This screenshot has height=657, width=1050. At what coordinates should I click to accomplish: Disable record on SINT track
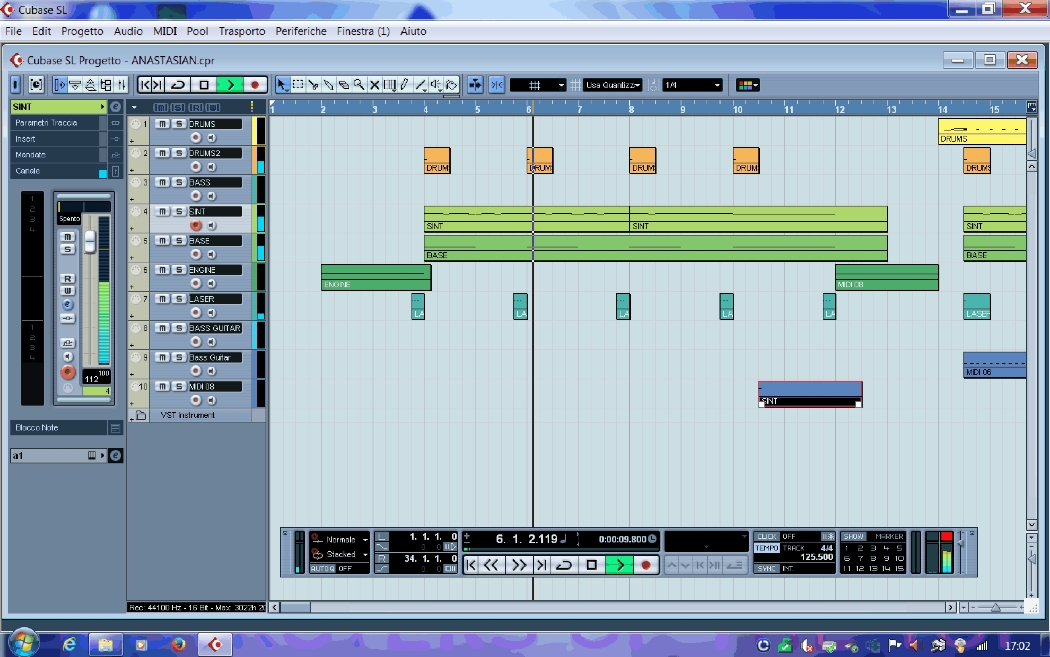point(196,226)
